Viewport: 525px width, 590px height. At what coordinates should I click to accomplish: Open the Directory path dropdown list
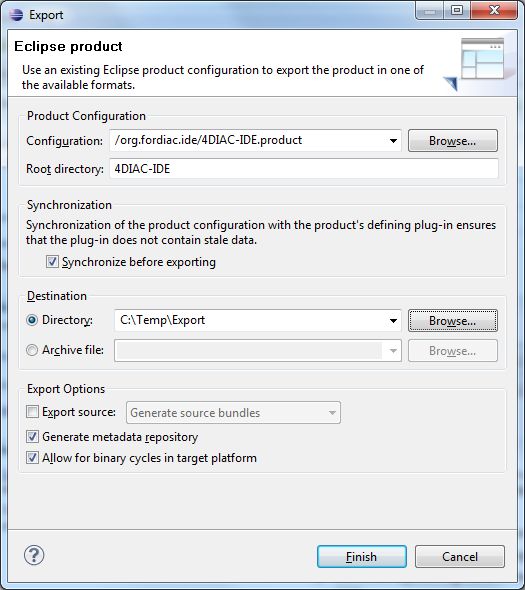tap(393, 321)
